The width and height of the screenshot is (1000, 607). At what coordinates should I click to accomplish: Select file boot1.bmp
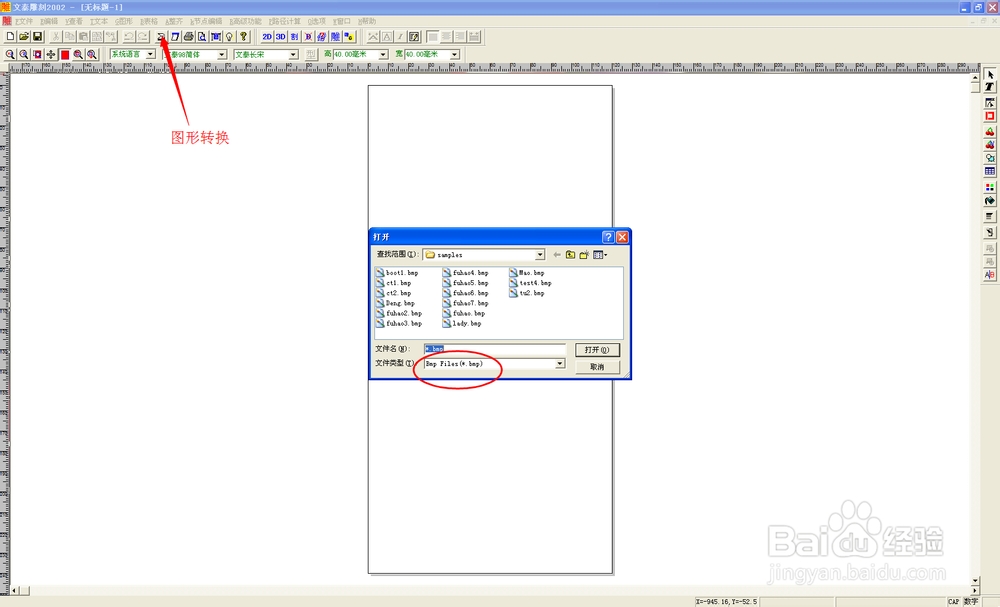397,273
